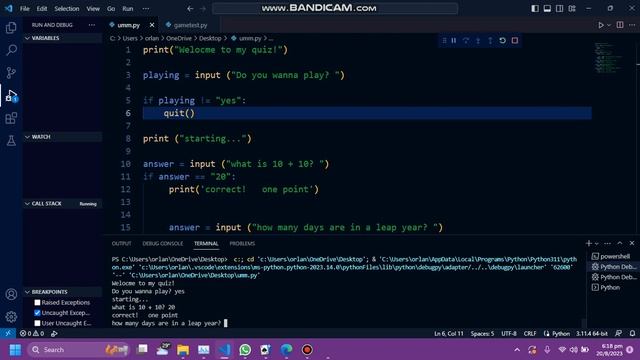Screen dimensions: 640x360
Task: Open the notifications bell in status bar
Action: click(632, 333)
